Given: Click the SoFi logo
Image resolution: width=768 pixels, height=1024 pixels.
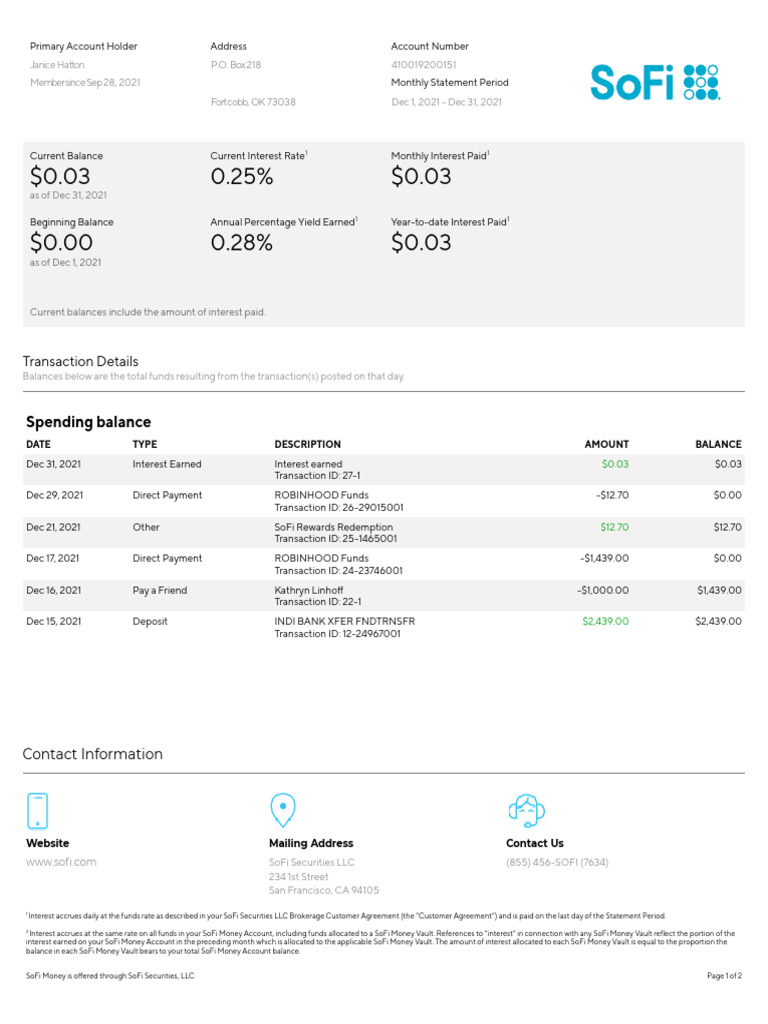Looking at the screenshot, I should [655, 82].
